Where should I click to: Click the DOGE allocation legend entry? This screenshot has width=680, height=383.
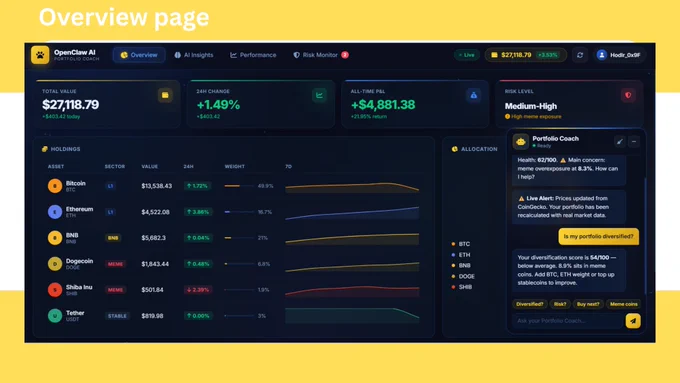(x=463, y=276)
